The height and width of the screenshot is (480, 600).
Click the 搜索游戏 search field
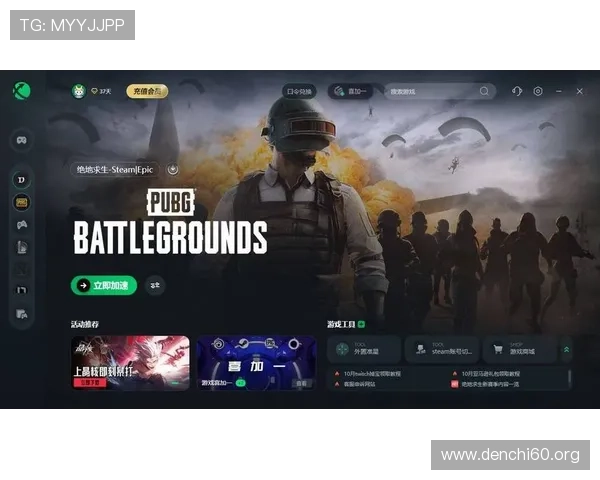(x=431, y=91)
